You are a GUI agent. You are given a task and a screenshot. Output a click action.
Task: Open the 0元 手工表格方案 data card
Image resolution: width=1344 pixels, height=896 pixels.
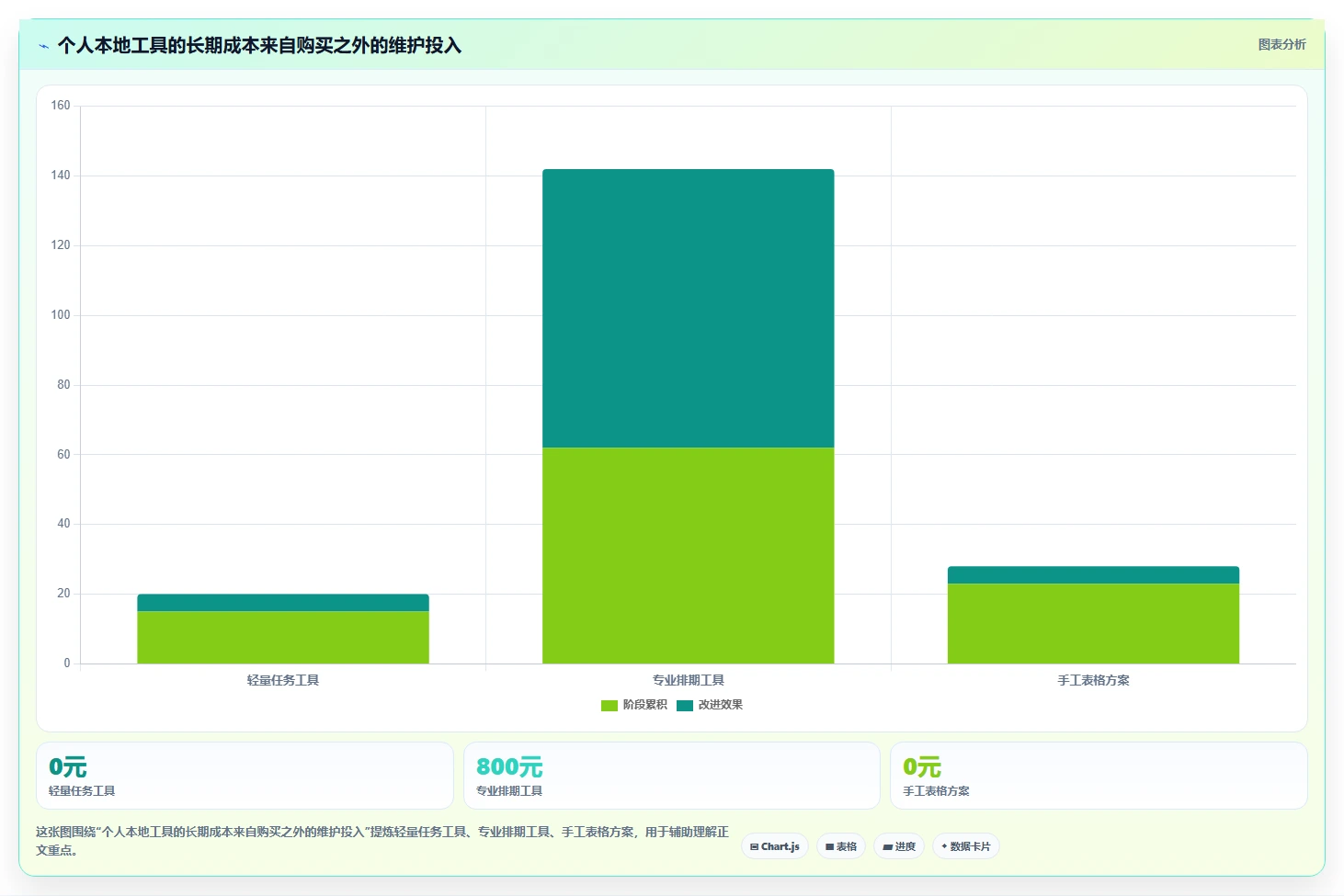pos(1099,776)
